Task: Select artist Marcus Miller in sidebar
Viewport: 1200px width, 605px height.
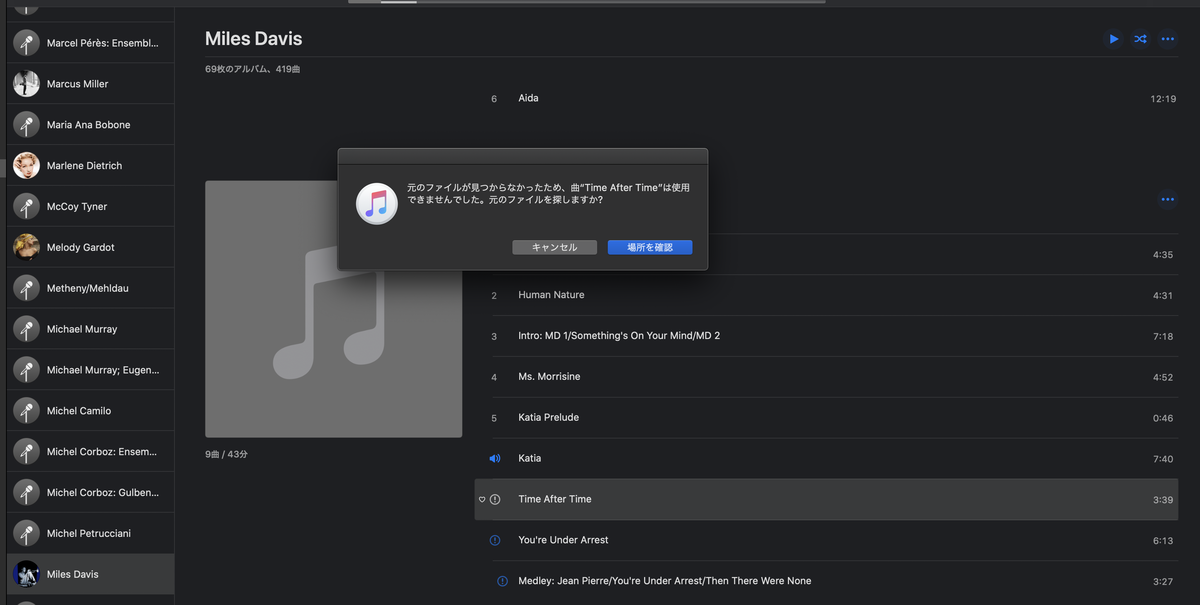Action: (91, 84)
